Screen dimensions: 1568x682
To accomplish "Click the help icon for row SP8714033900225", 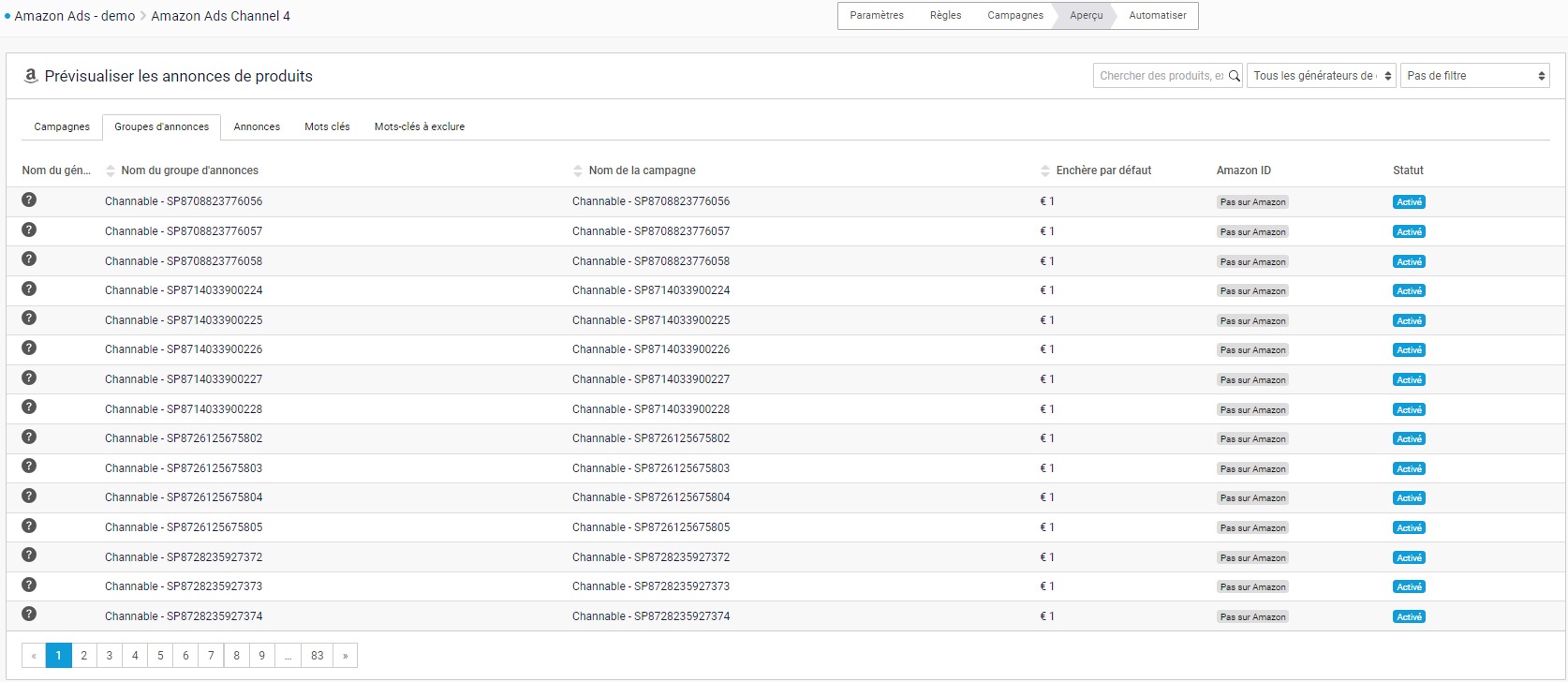I will (x=29, y=318).
